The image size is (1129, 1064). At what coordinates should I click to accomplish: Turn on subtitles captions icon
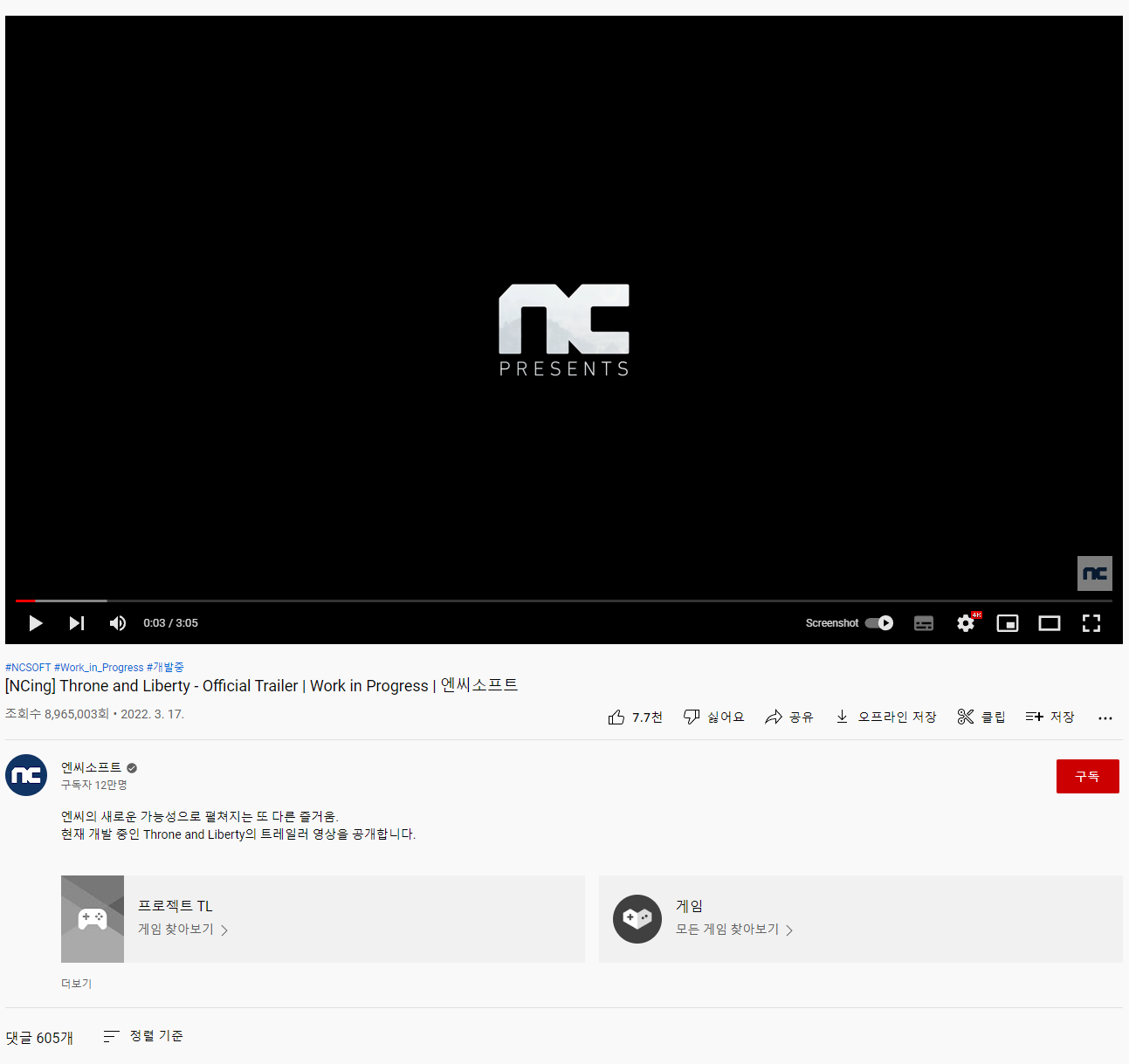coord(924,623)
